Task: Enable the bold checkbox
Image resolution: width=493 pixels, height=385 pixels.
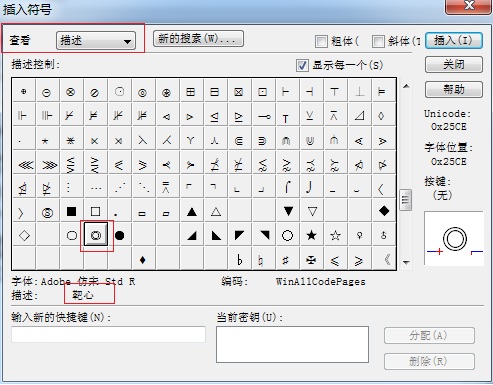Action: click(321, 42)
